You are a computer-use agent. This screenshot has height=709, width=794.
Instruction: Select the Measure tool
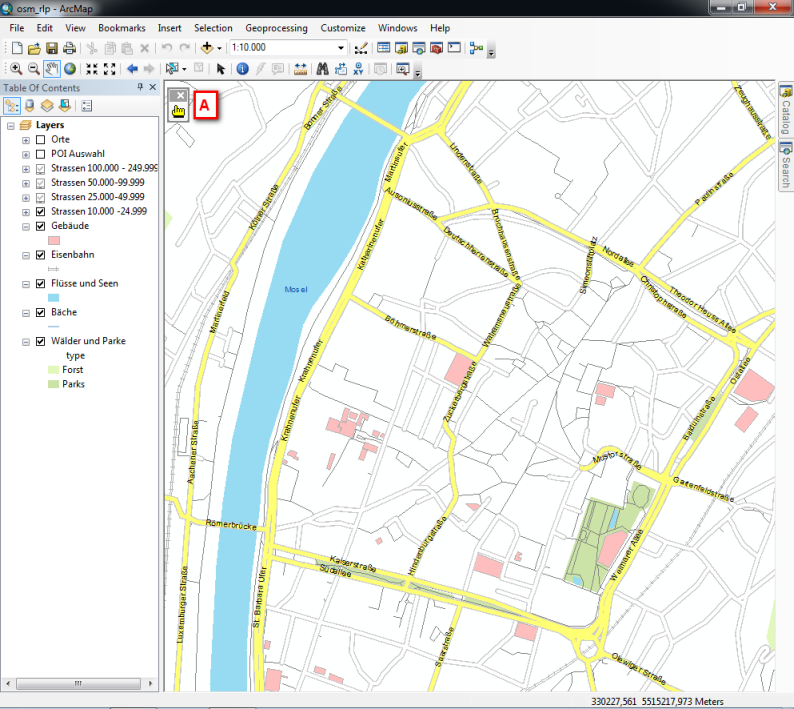[x=300, y=69]
